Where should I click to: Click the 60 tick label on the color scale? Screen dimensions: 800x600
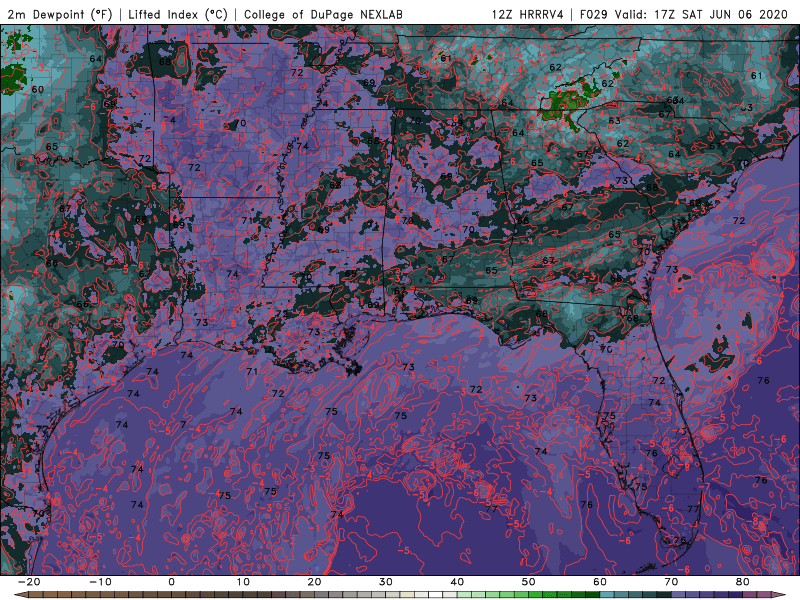600,582
